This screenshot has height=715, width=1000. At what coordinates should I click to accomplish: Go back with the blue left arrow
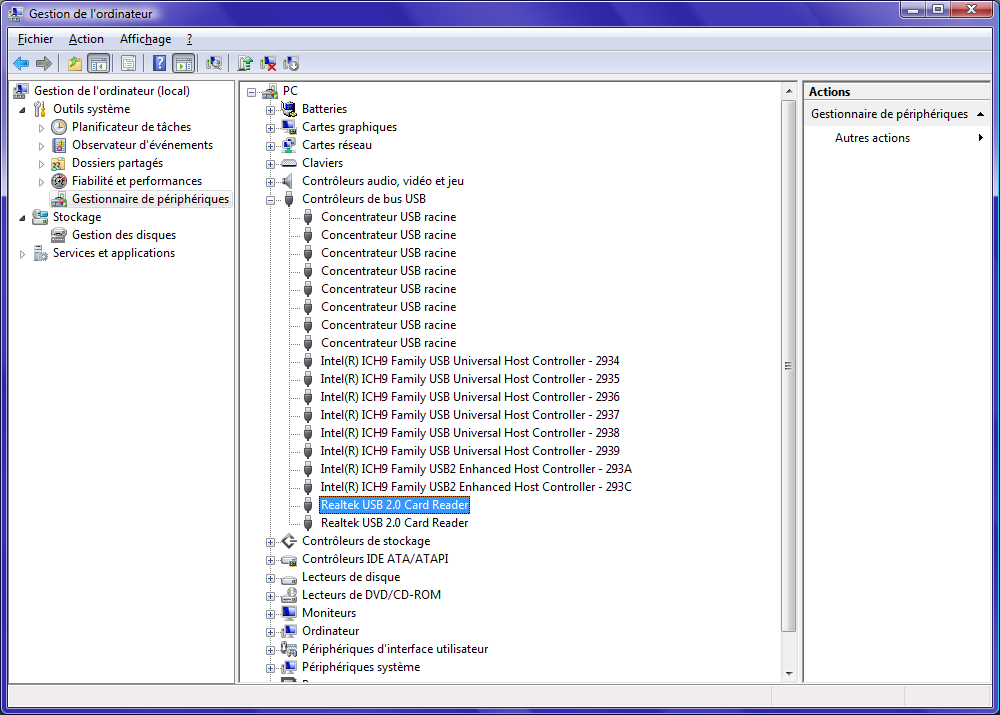[x=20, y=63]
